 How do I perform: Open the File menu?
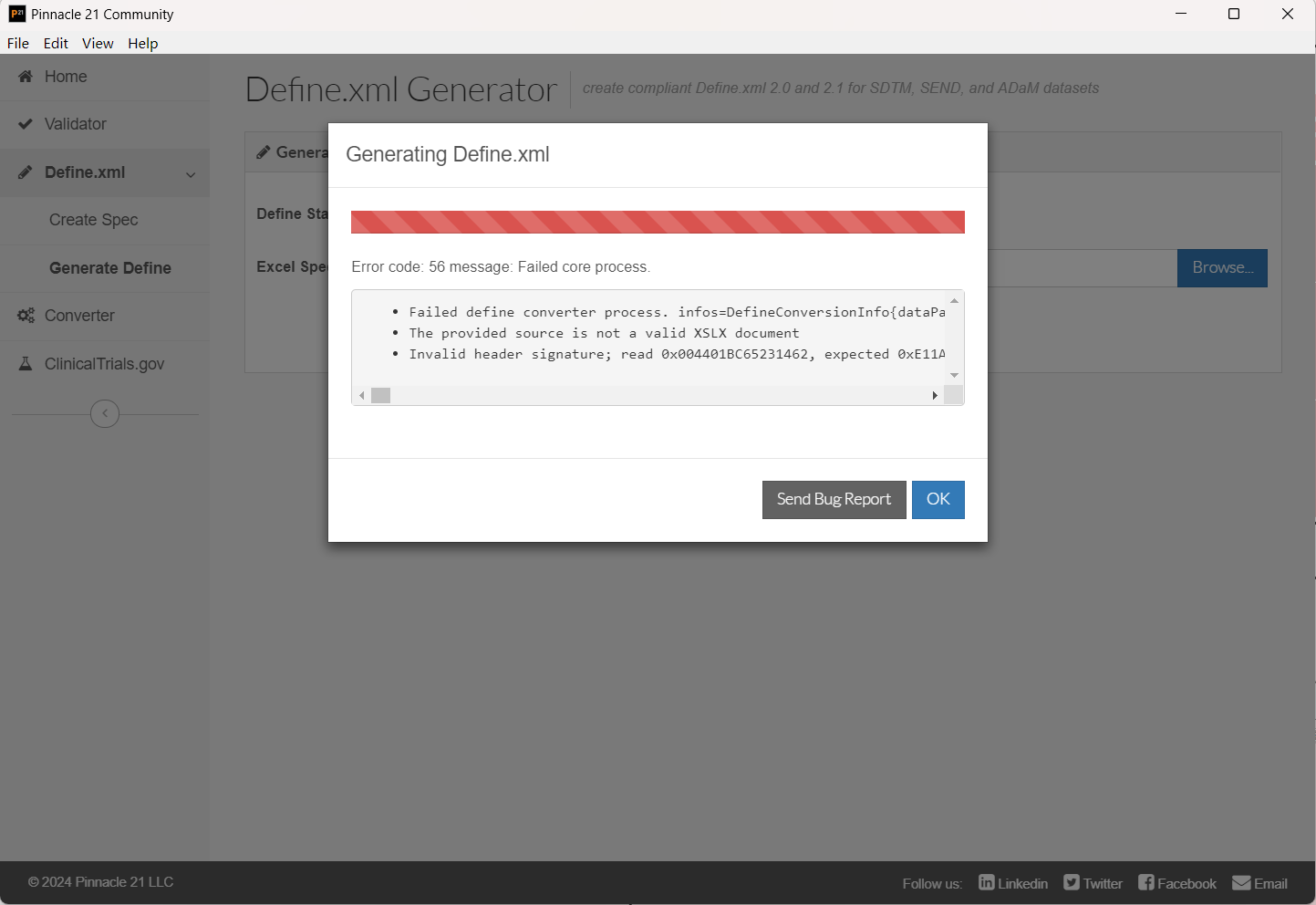tap(18, 43)
